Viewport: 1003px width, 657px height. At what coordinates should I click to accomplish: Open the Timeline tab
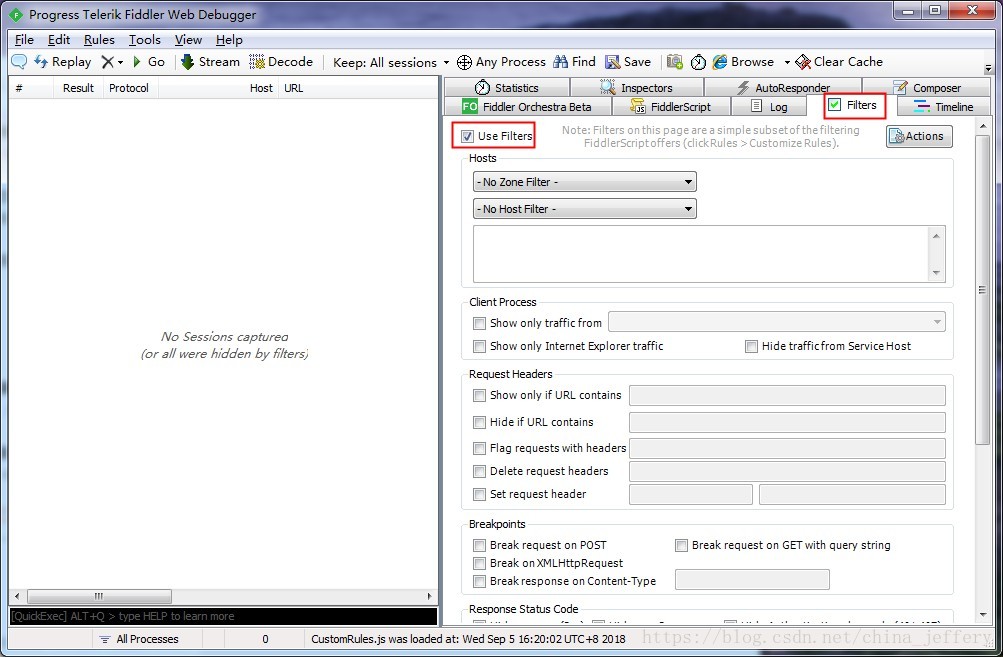(944, 107)
